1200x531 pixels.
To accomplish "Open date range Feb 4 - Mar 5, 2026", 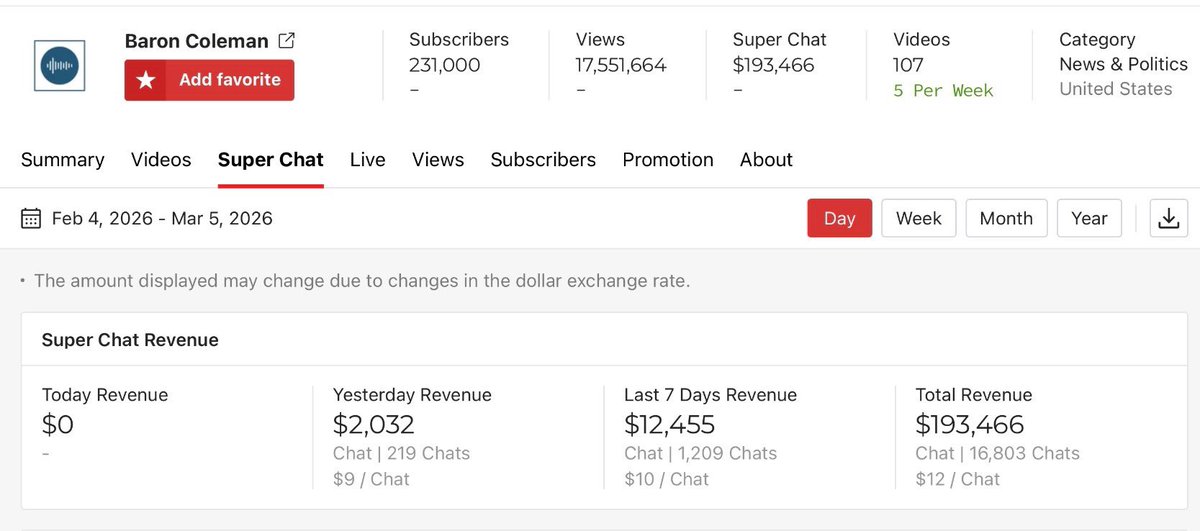I will click(x=162, y=218).
